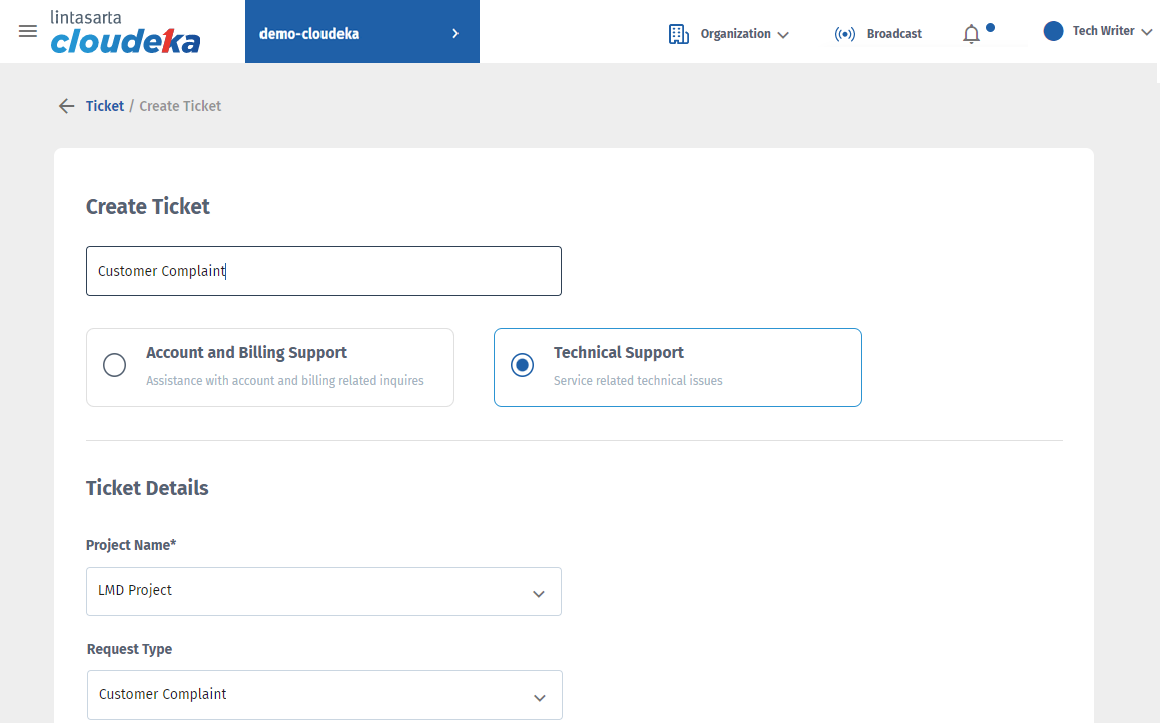Click the Broadcast signal icon
This screenshot has height=723, width=1160.
(845, 34)
